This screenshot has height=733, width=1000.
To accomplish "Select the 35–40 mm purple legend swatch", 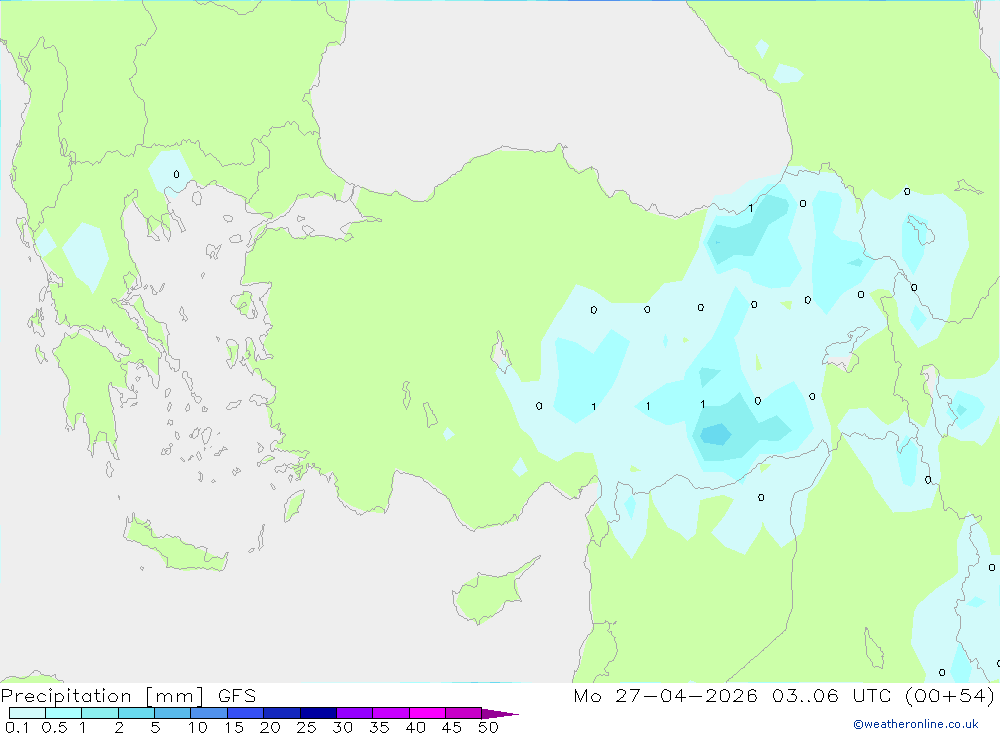I will tap(391, 713).
